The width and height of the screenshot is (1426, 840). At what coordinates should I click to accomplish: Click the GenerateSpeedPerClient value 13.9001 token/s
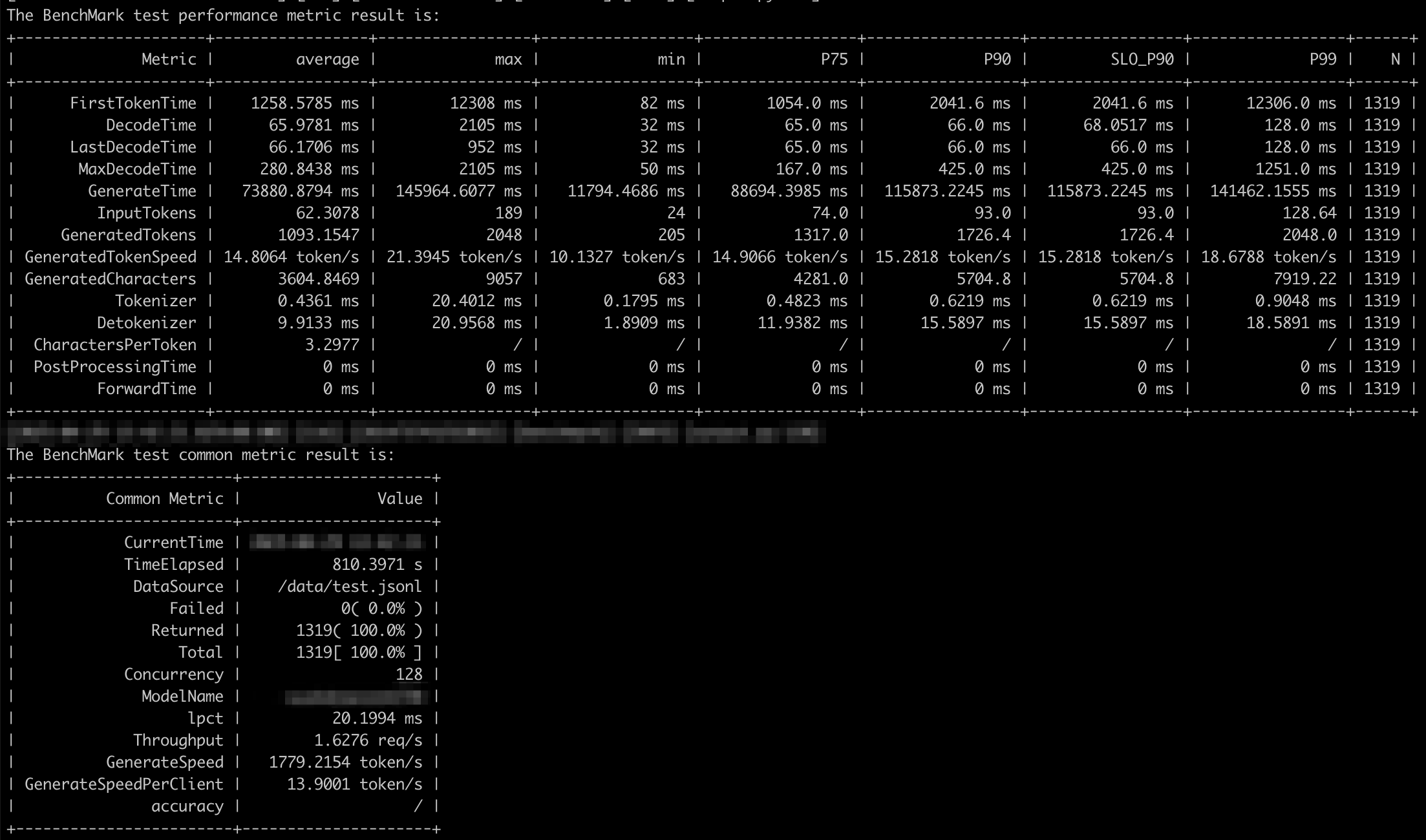point(355,784)
